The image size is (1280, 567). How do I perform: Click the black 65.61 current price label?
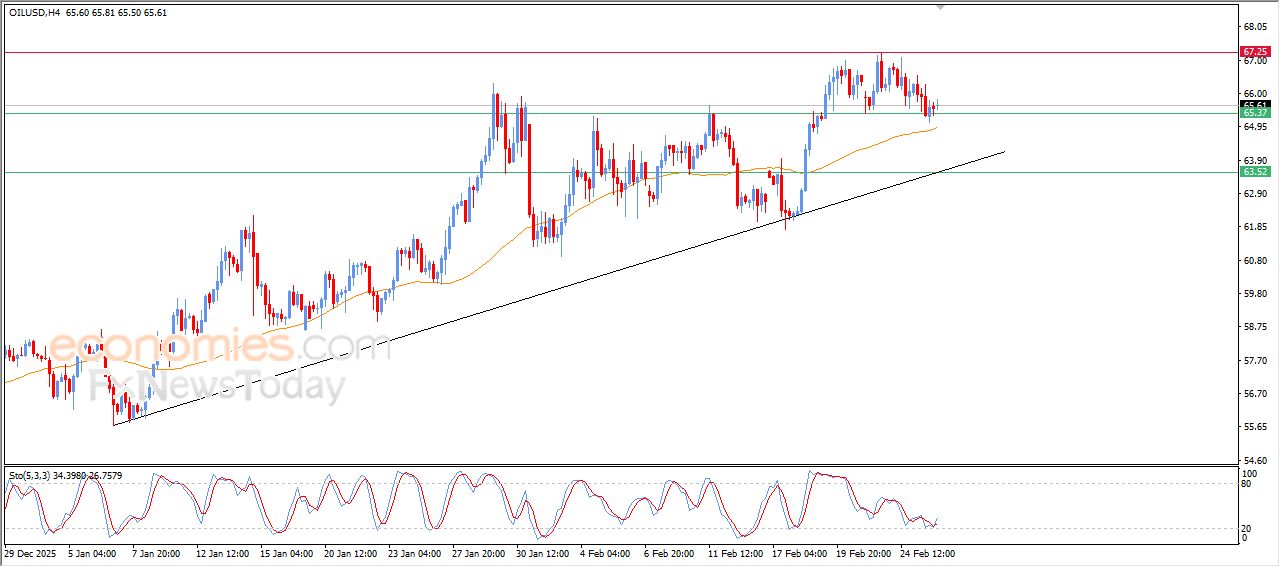click(x=1254, y=104)
